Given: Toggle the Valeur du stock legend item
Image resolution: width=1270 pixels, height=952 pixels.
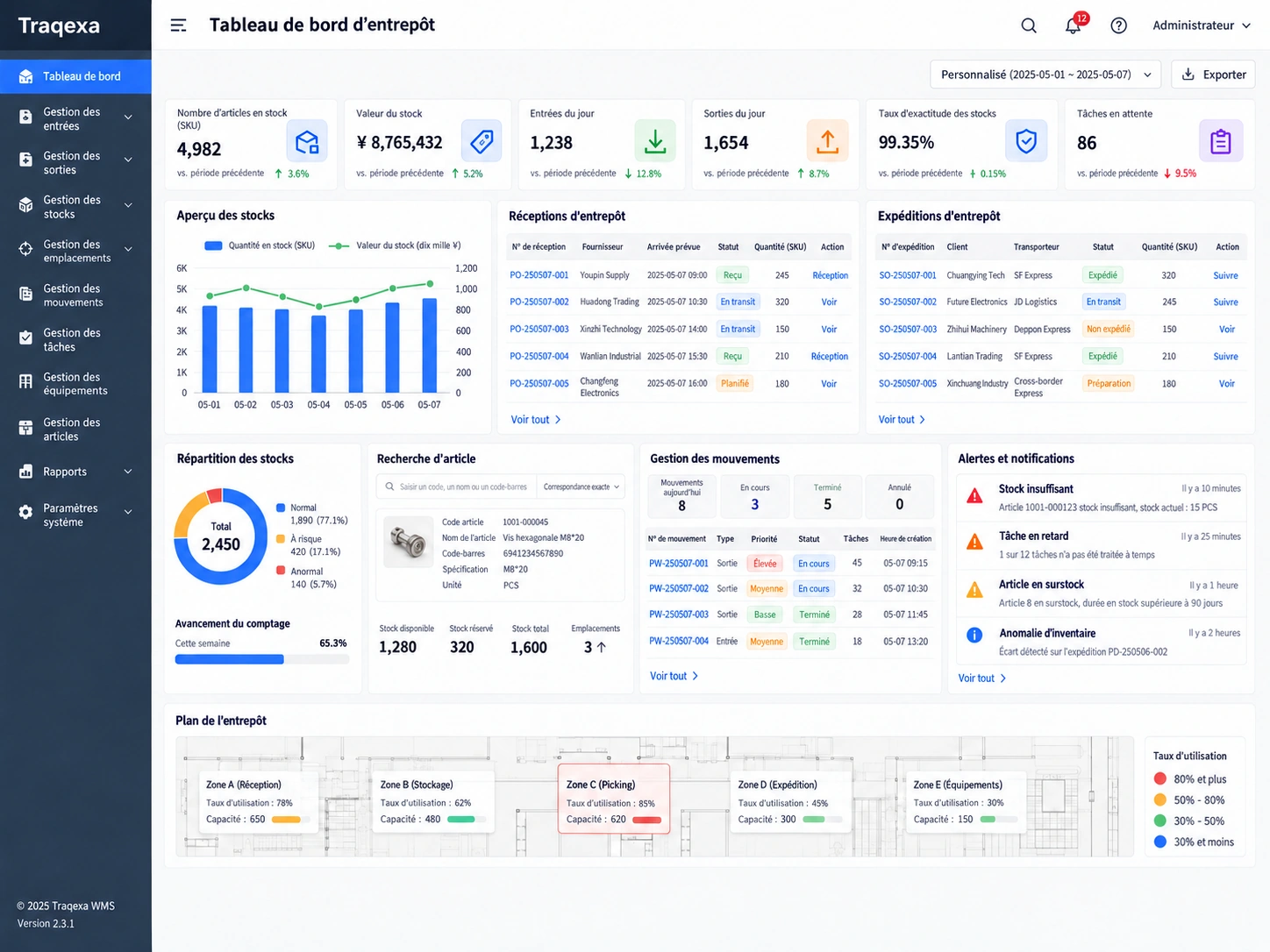Looking at the screenshot, I should 395,245.
